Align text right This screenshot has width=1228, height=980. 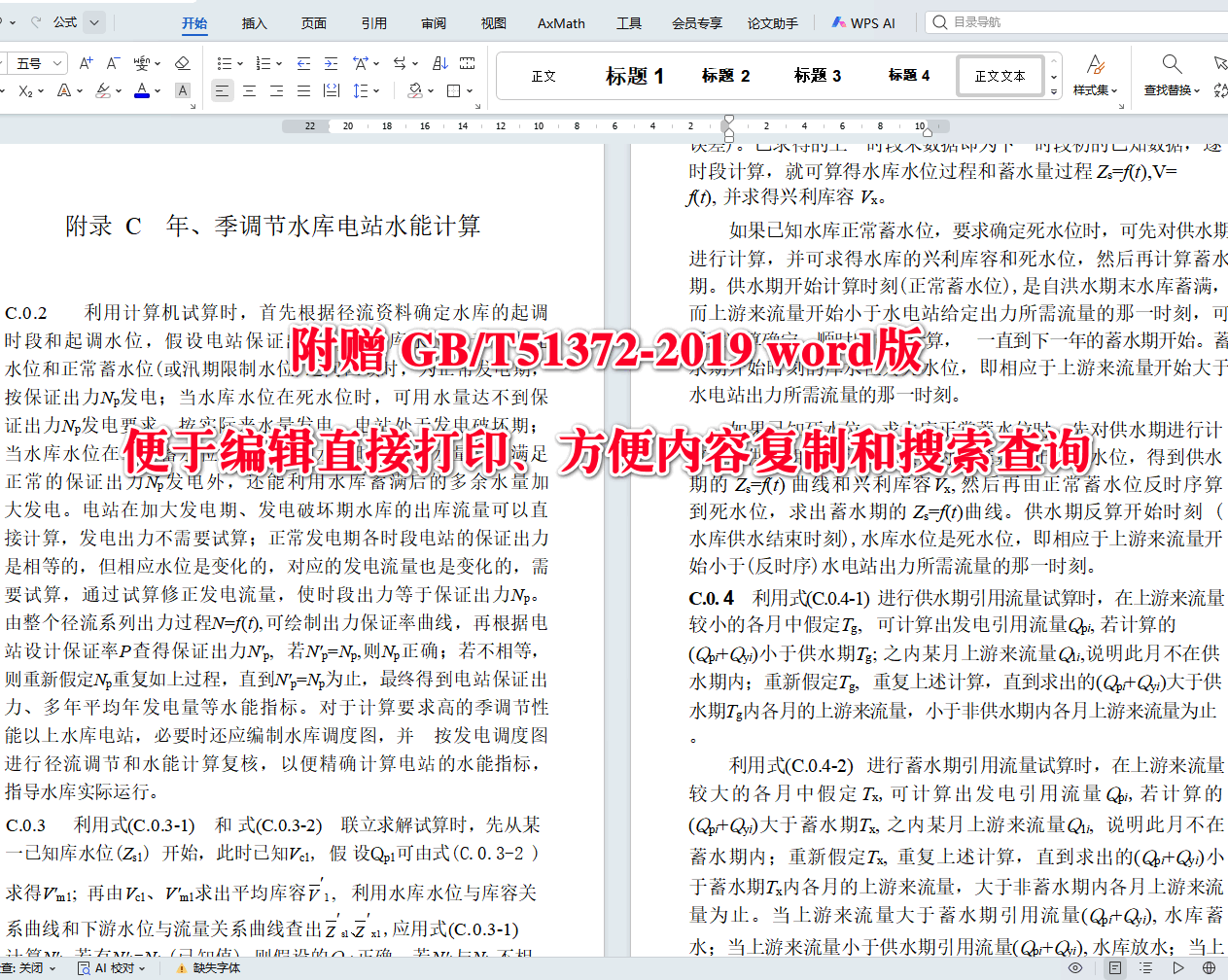click(276, 90)
